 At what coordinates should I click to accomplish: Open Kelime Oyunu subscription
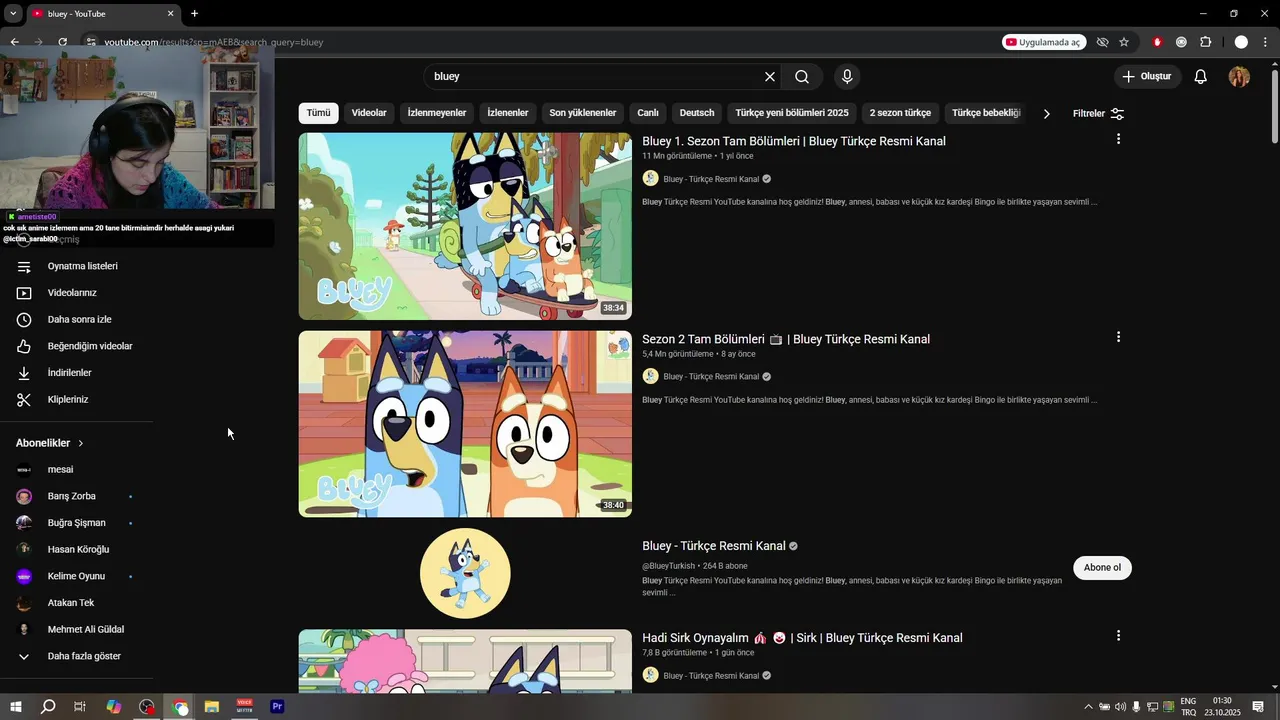[77, 576]
